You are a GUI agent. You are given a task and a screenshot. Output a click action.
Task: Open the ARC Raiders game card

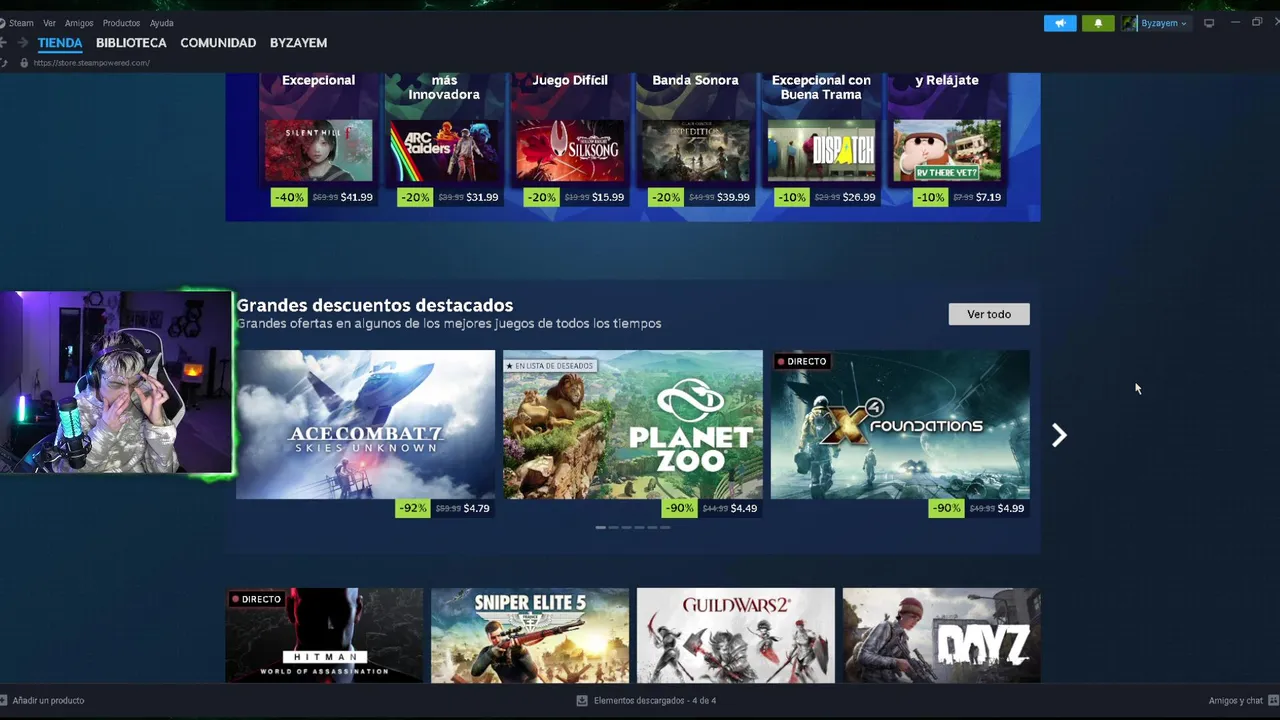[443, 150]
